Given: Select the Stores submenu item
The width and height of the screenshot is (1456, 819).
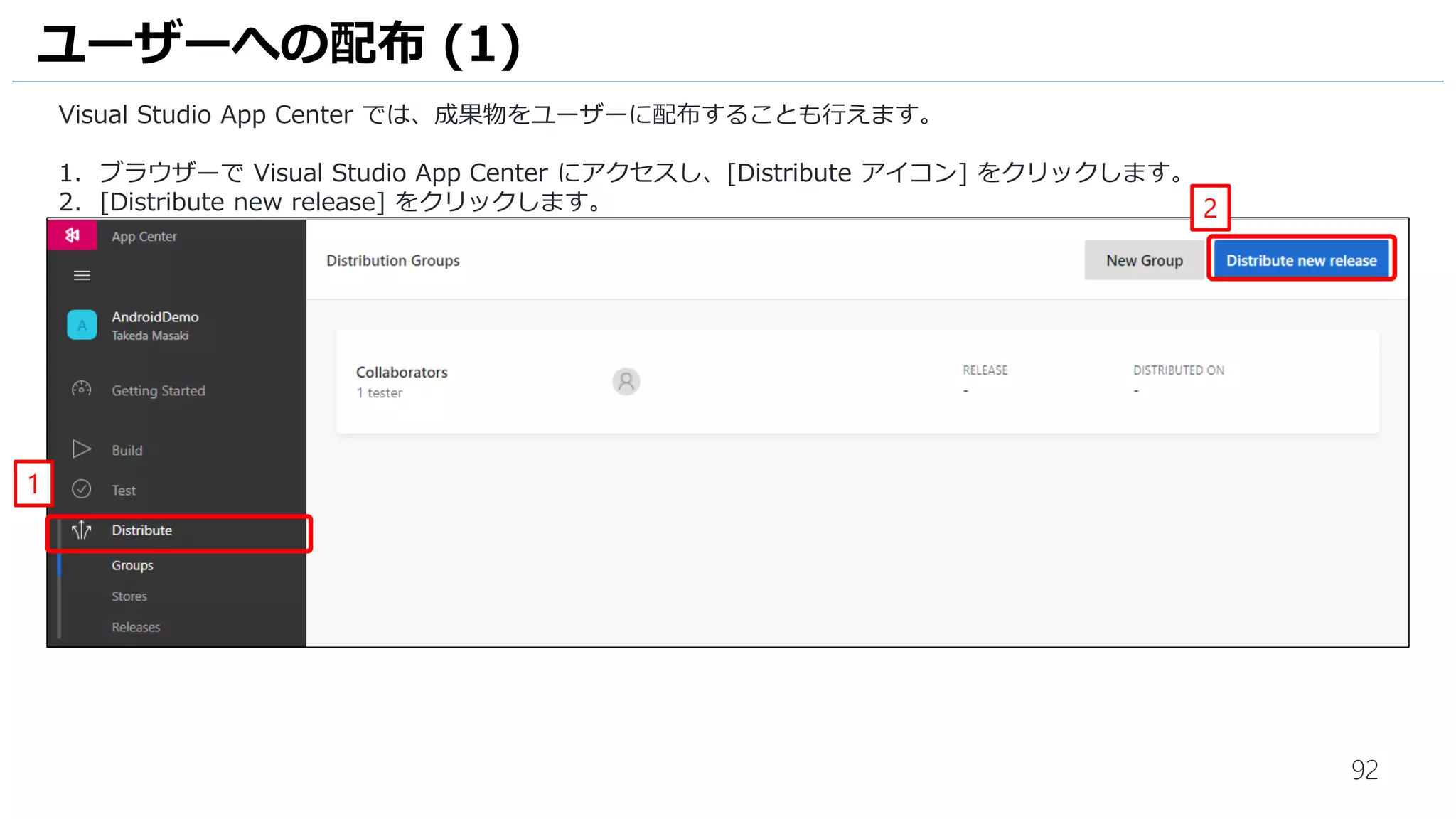Looking at the screenshot, I should 129,596.
